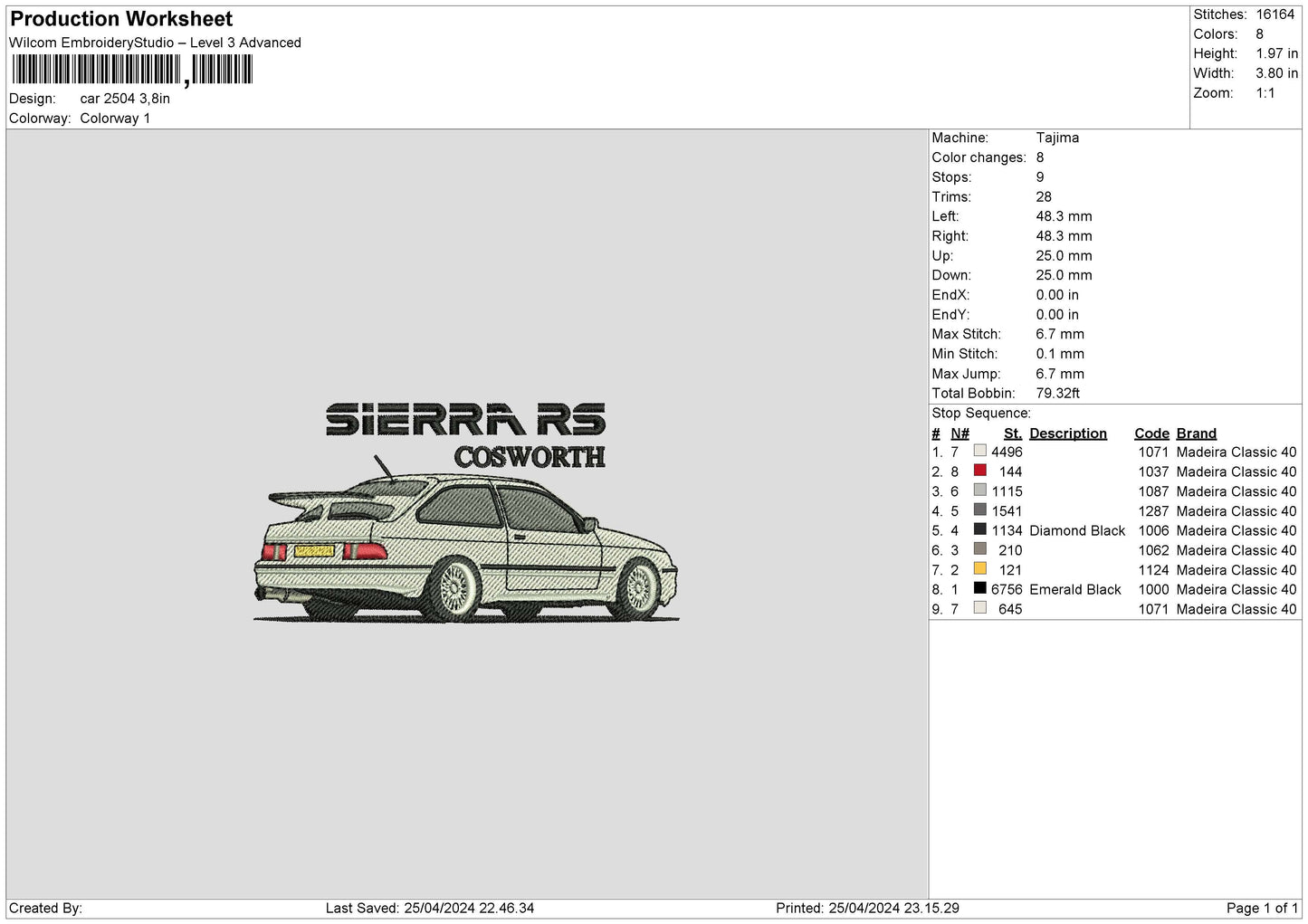Click the Height value 1.97 in
1308x924 pixels.
tap(1276, 54)
